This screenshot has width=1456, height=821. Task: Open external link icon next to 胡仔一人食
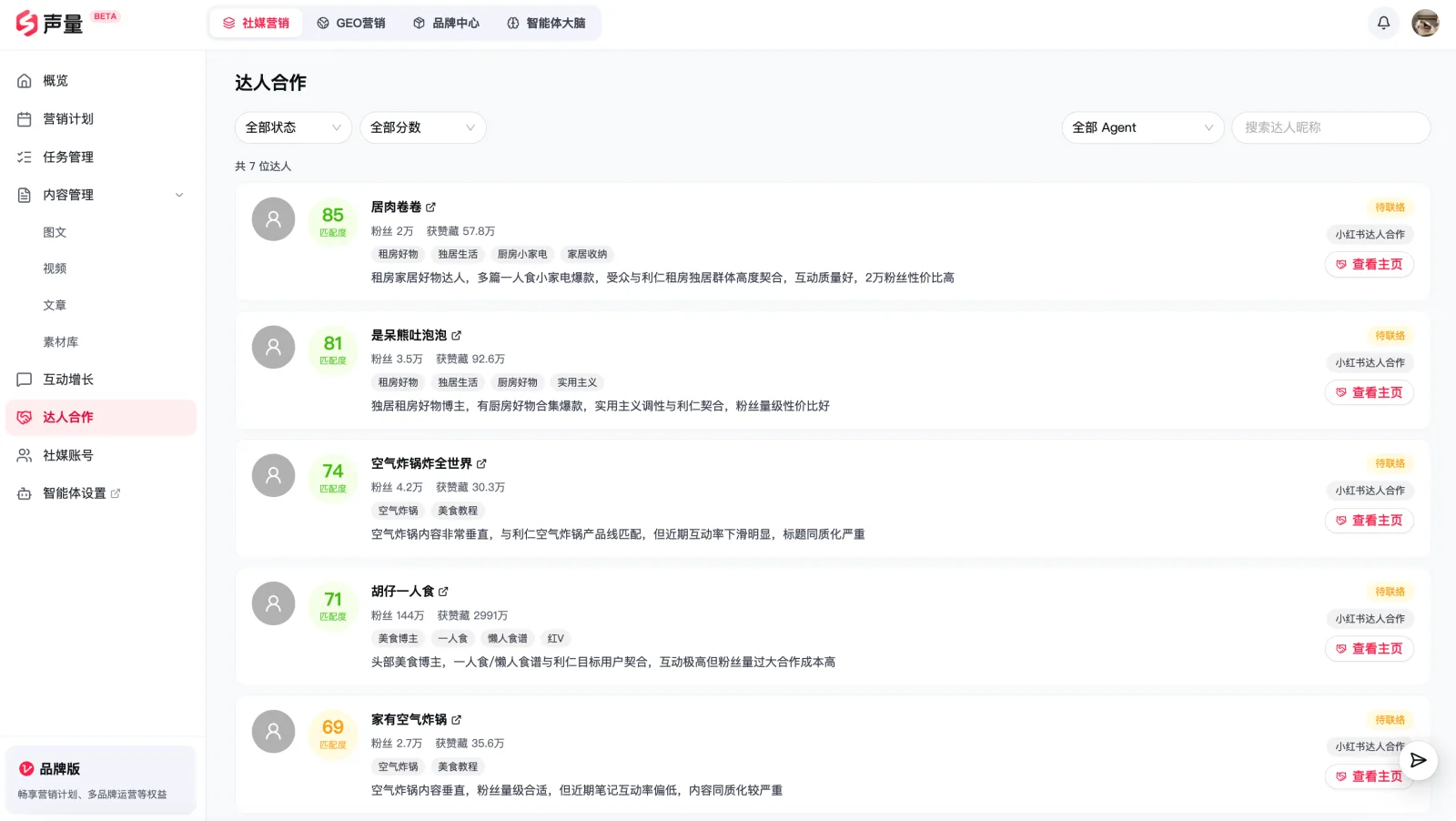coord(443,592)
